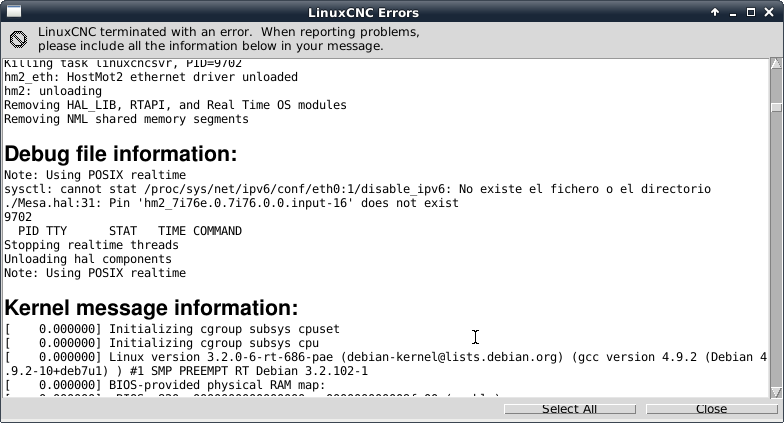
Task: Click the vertical scrollbar thumb
Action: pyautogui.click(x=776, y=108)
